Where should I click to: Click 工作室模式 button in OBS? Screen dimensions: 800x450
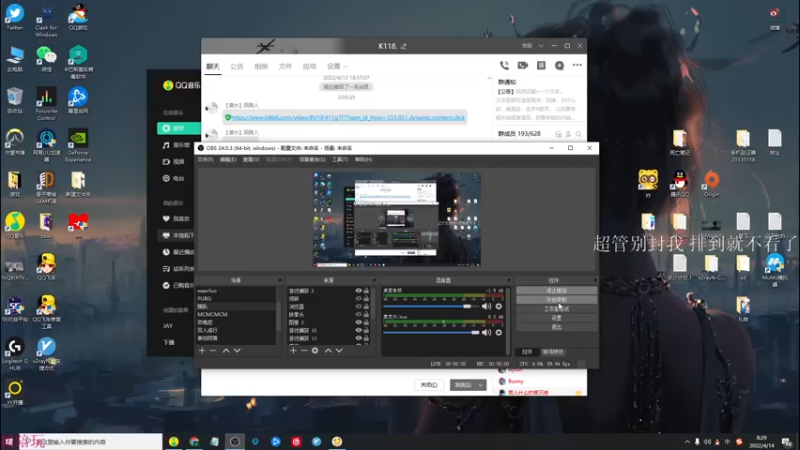click(x=556, y=309)
